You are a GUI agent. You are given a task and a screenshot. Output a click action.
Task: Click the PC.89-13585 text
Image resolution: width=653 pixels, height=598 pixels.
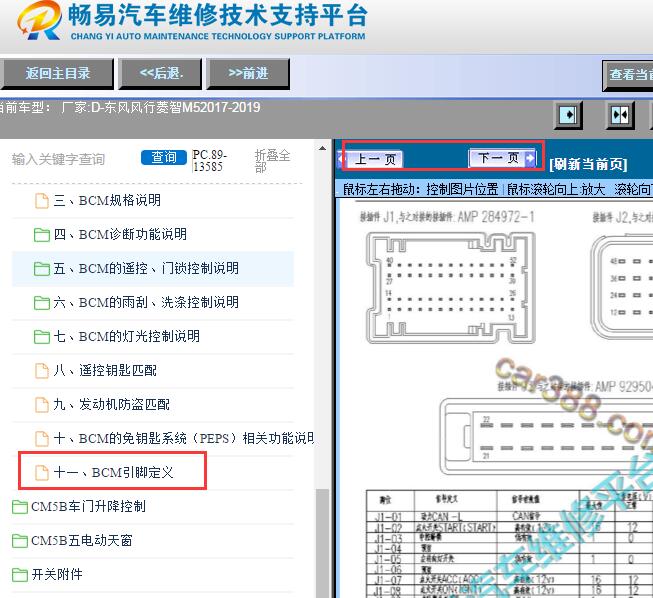coord(209,161)
